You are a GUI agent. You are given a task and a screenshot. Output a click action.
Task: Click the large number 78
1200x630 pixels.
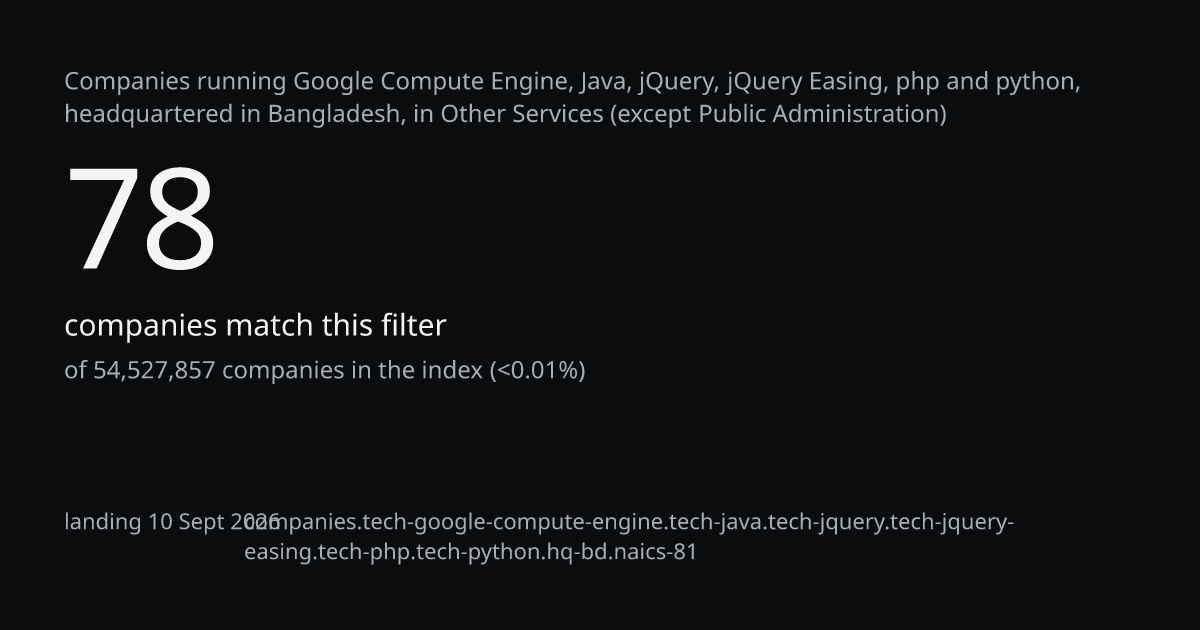coord(140,219)
